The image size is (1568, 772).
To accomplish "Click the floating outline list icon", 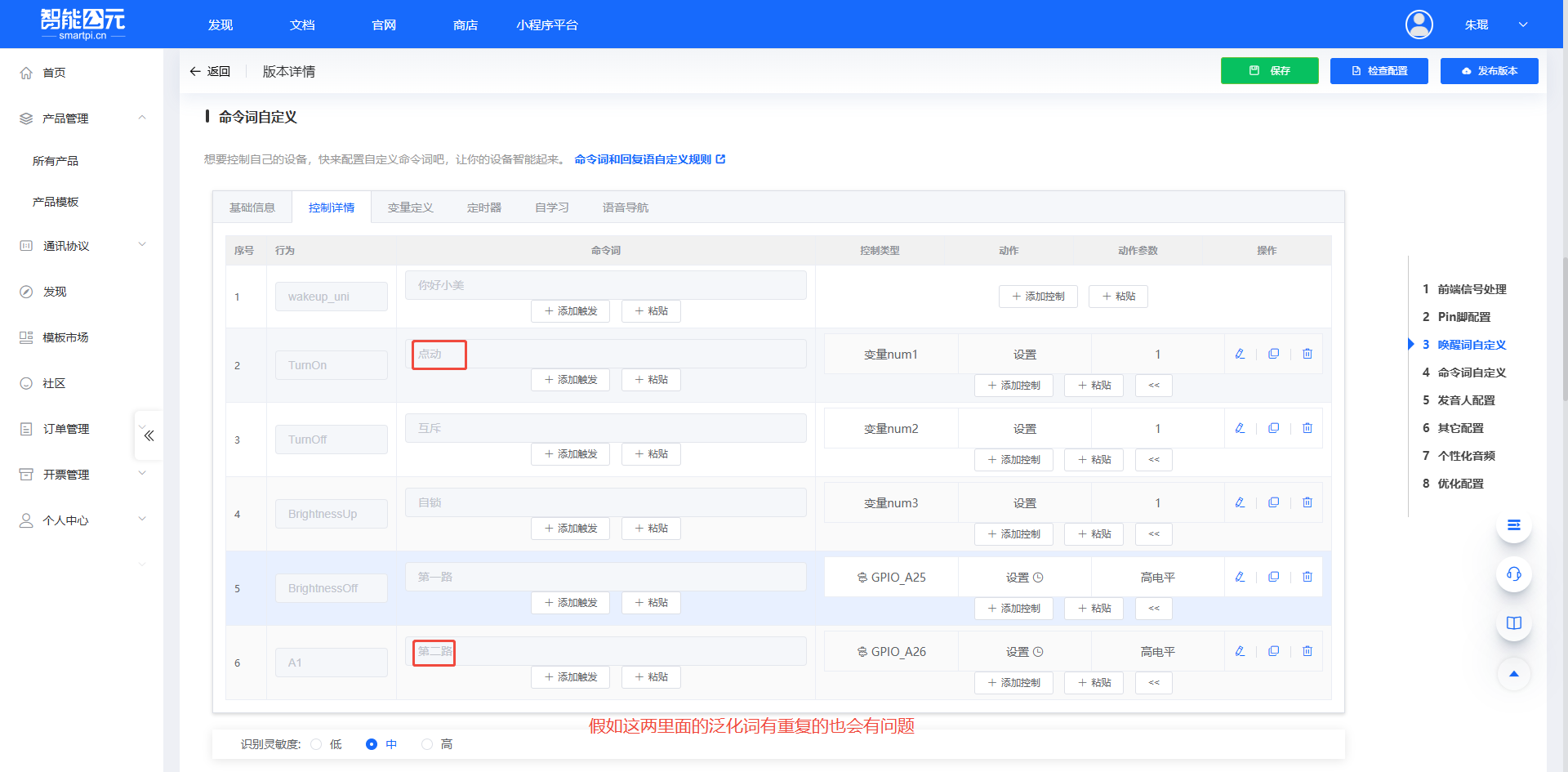I will pyautogui.click(x=1514, y=525).
